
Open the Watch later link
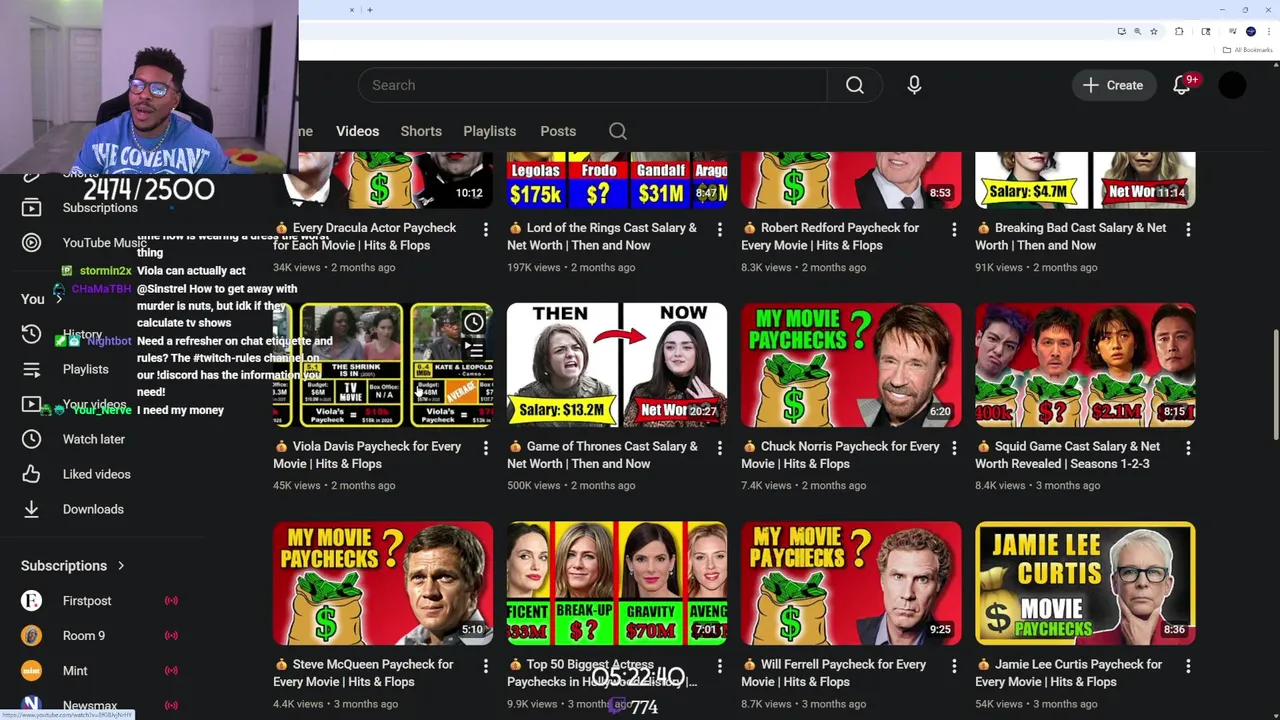click(x=94, y=439)
